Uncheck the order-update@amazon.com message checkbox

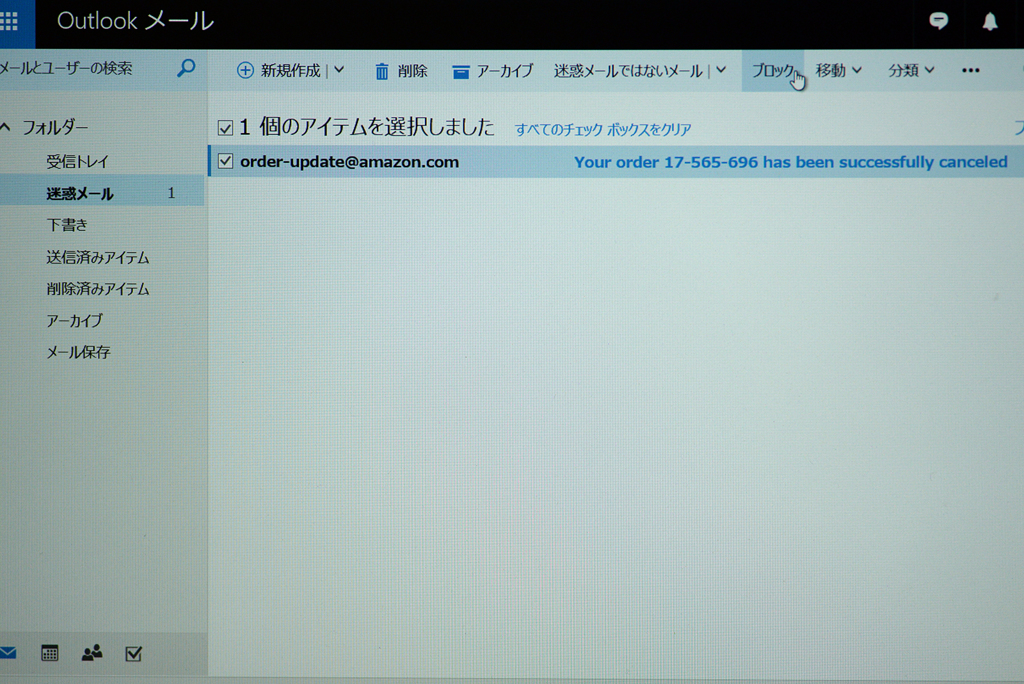225,161
